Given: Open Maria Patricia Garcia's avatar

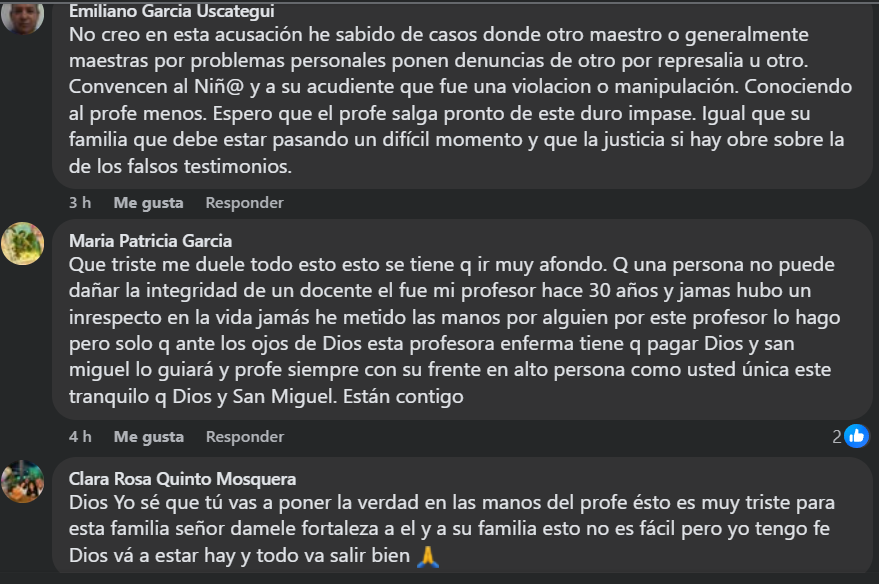Looking at the screenshot, I should (x=22, y=243).
